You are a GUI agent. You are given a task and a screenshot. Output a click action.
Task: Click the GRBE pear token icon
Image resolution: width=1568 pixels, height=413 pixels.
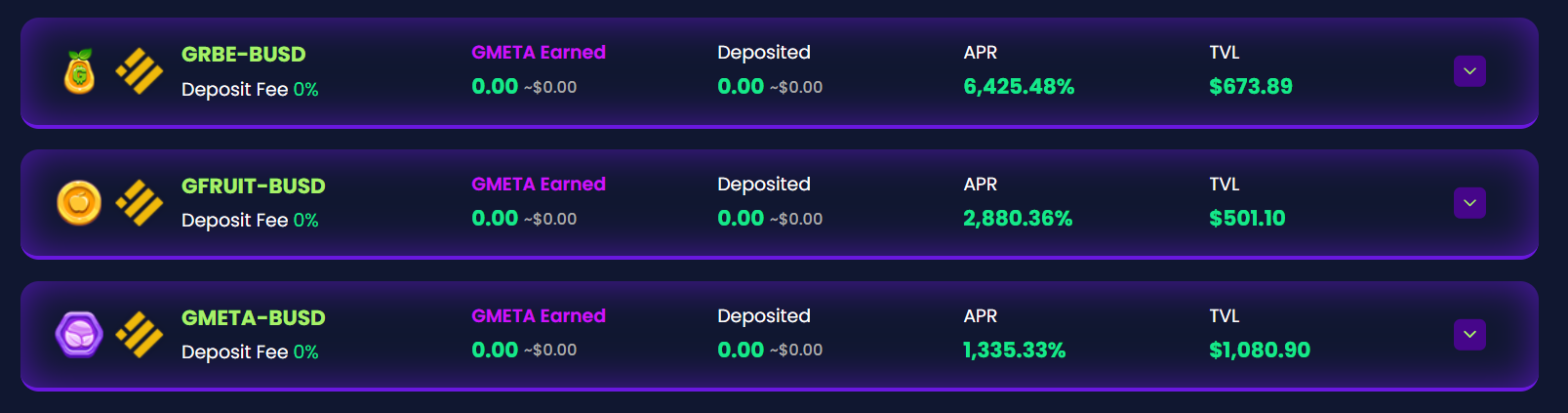coord(79,71)
